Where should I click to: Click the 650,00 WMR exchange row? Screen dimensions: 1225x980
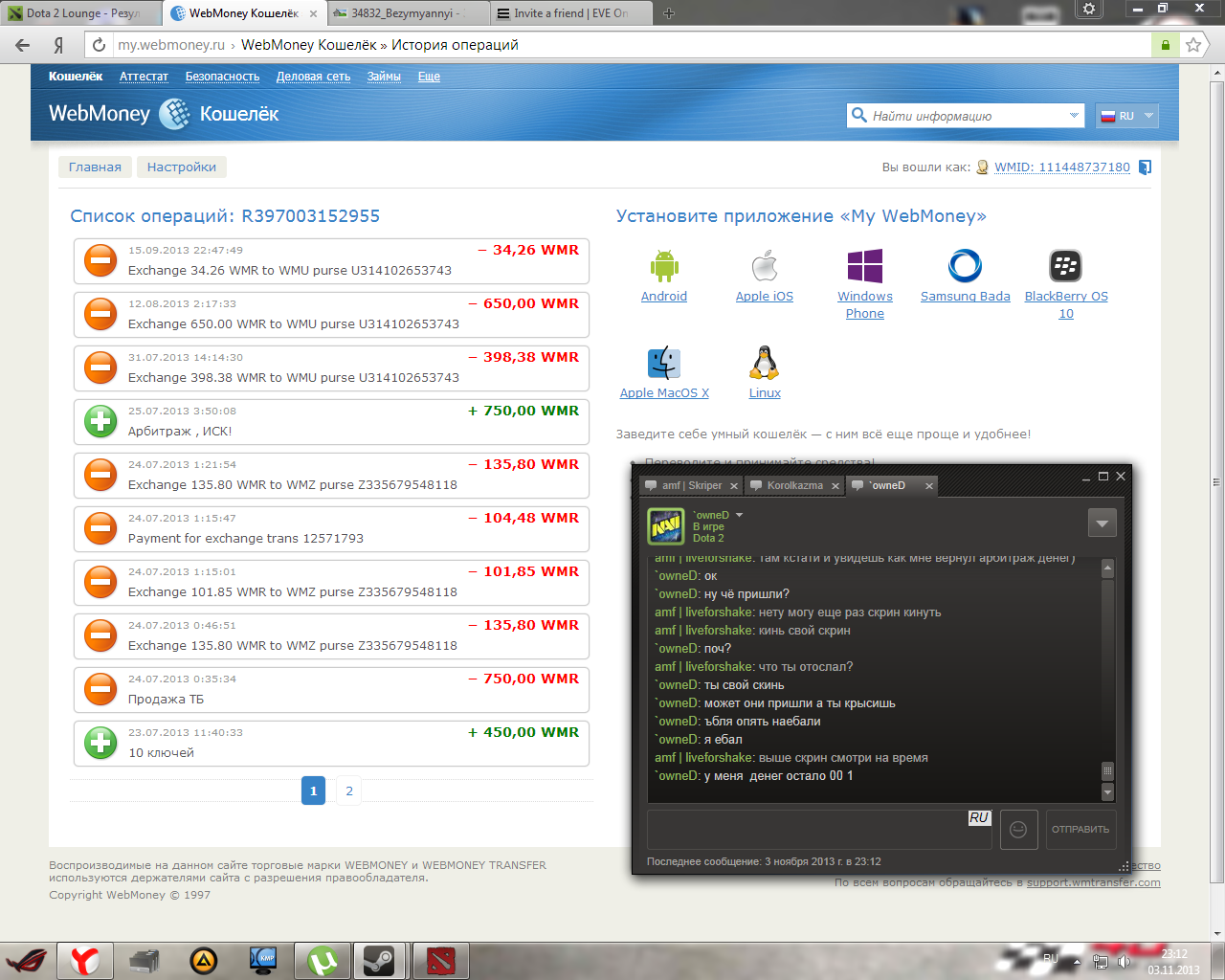331,314
